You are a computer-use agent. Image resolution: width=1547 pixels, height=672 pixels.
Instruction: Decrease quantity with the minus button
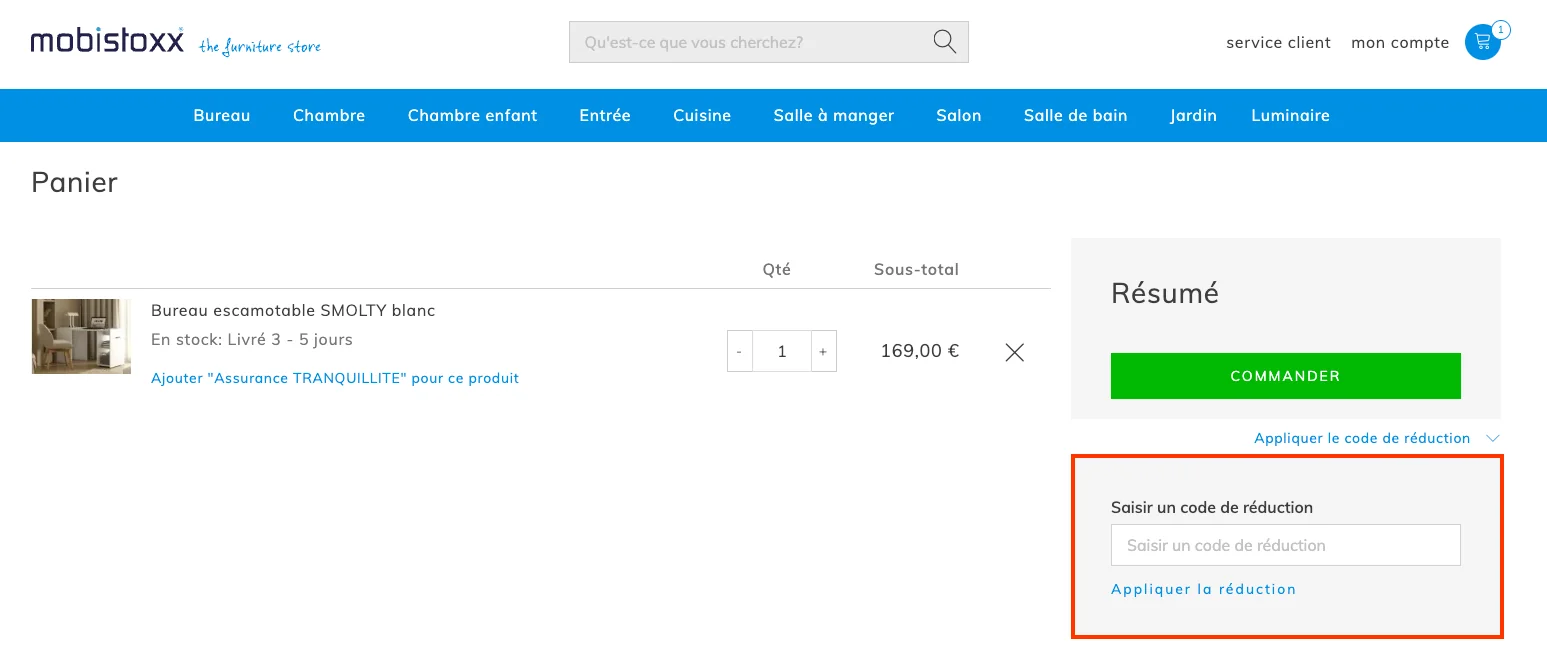(739, 351)
